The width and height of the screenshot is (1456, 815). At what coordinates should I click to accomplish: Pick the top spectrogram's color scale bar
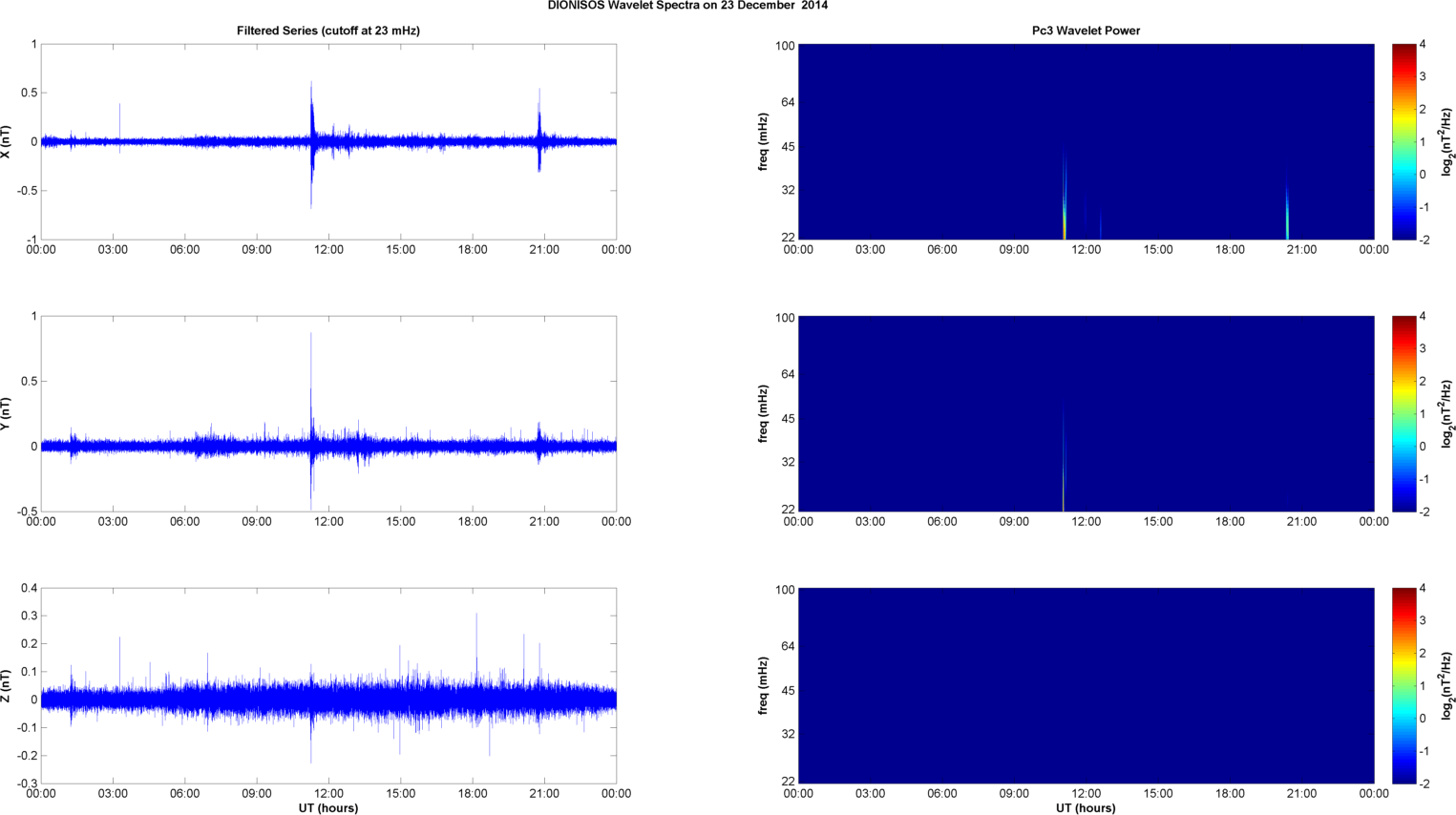click(x=1403, y=141)
